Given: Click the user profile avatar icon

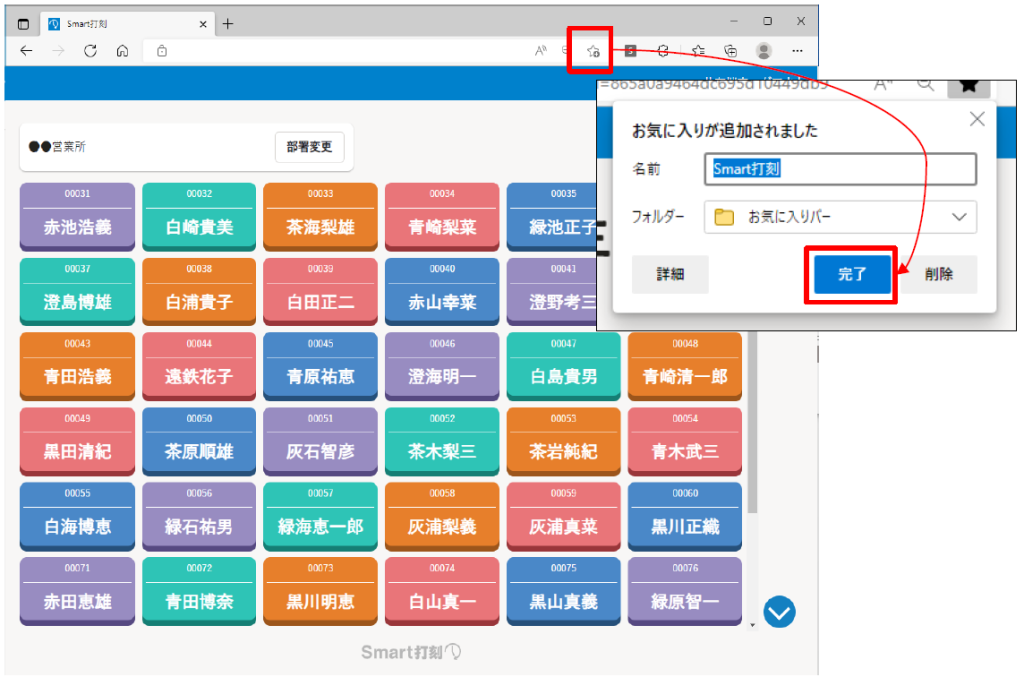Looking at the screenshot, I should (x=764, y=51).
